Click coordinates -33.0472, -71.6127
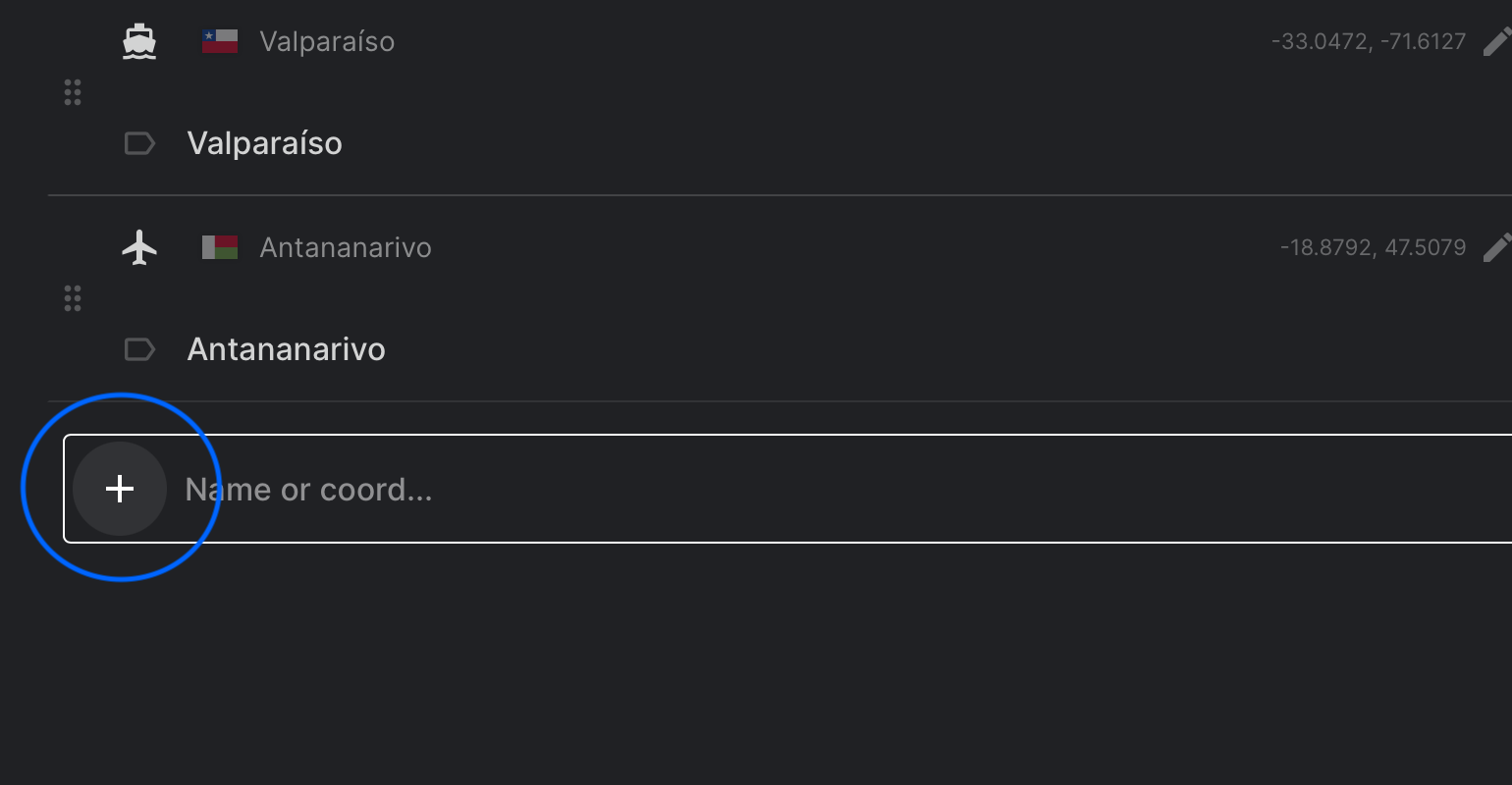Image resolution: width=1512 pixels, height=785 pixels. tap(1368, 41)
